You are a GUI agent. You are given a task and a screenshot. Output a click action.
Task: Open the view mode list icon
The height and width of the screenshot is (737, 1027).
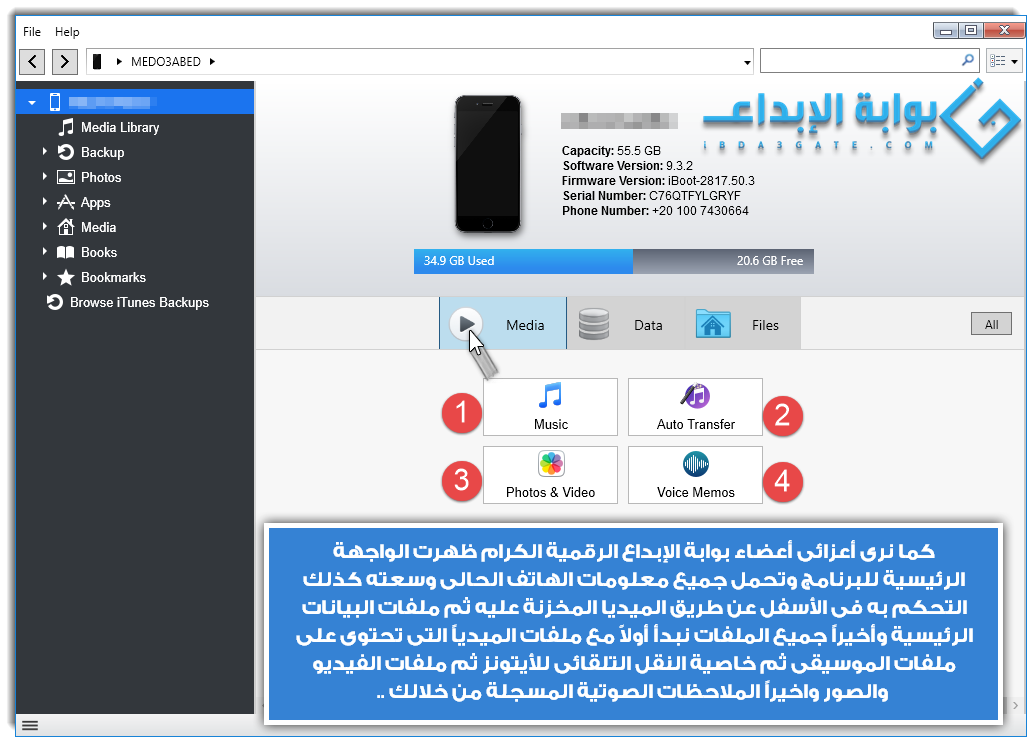coord(998,61)
